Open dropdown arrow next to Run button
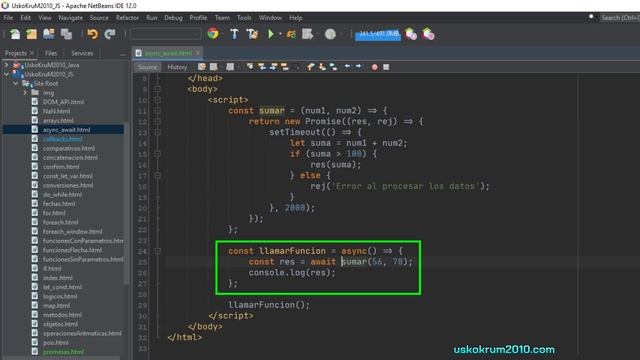Image resolution: width=640 pixels, height=360 pixels. click(x=280, y=34)
